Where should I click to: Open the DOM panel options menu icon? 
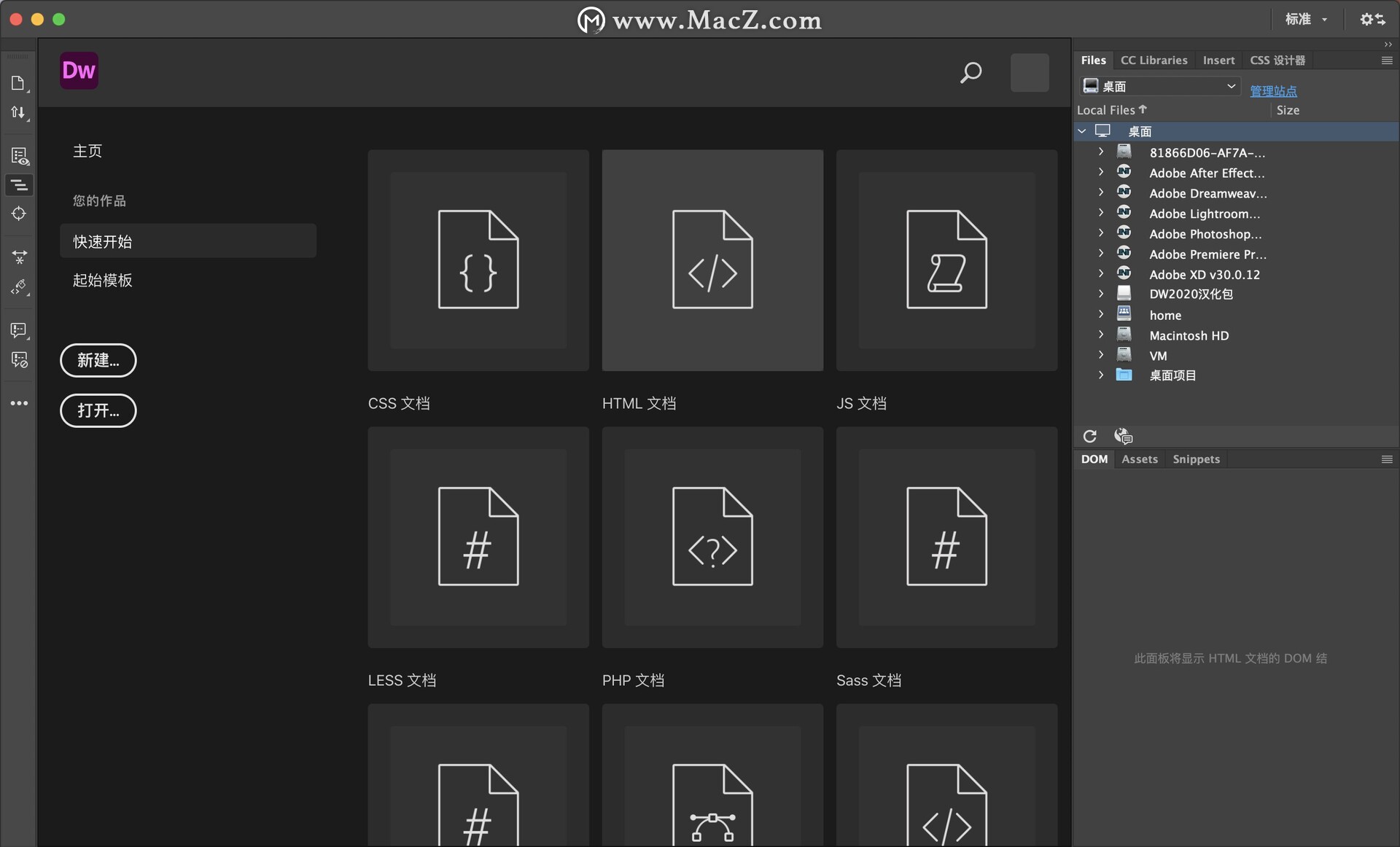1387,459
